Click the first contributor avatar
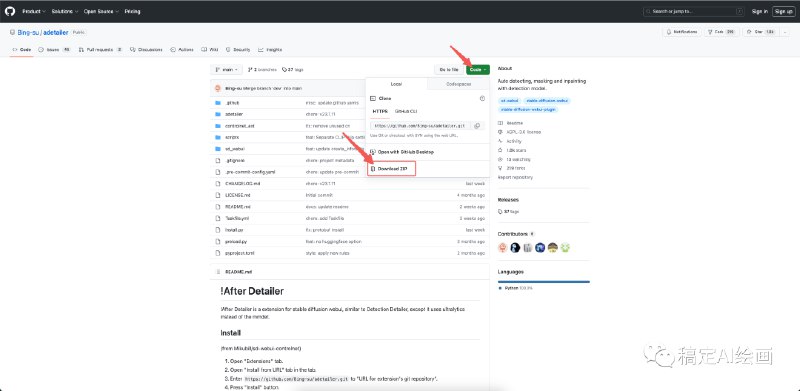 (503, 248)
